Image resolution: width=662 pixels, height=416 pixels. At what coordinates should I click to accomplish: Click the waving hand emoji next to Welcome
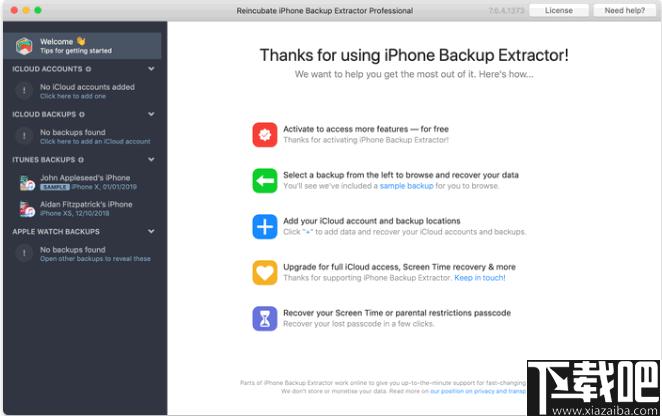coord(81,41)
